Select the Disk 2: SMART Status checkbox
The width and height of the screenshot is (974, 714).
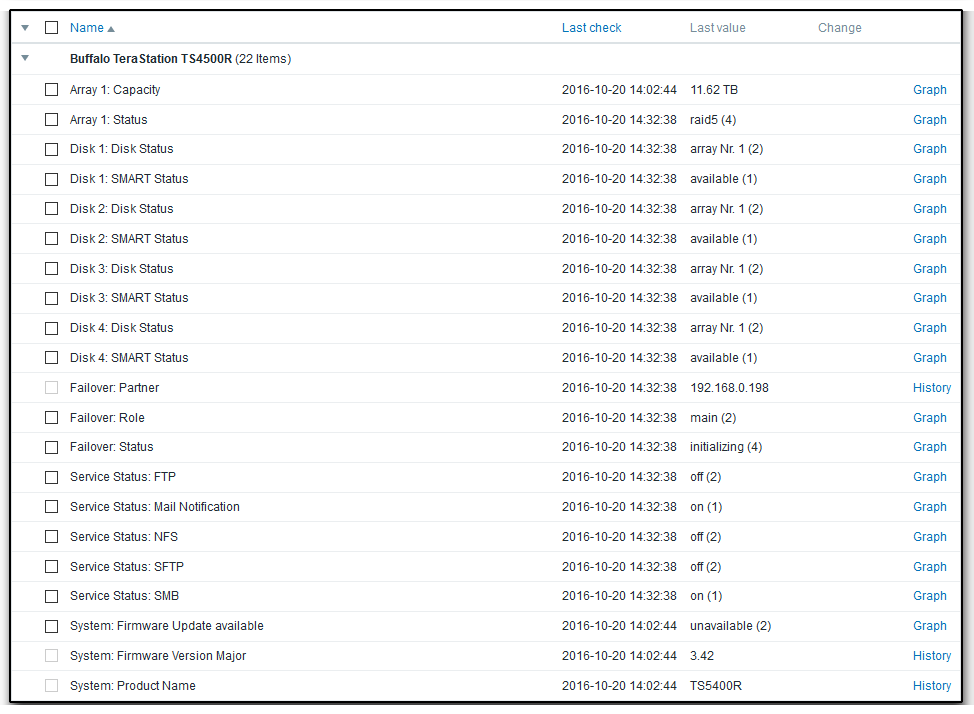pyautogui.click(x=52, y=239)
